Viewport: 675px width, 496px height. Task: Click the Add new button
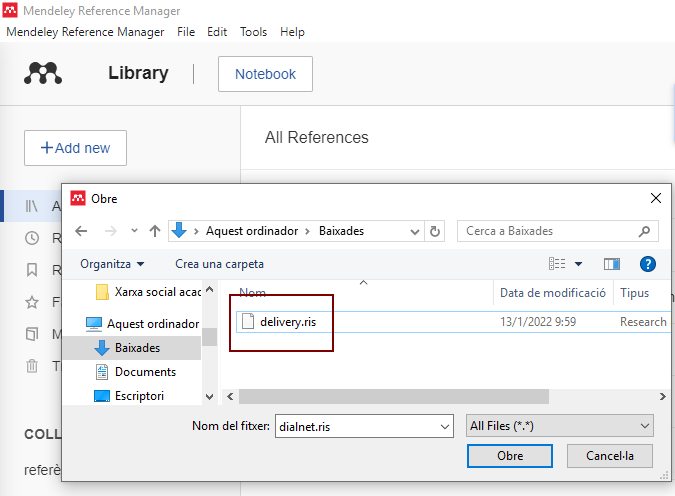pos(75,148)
